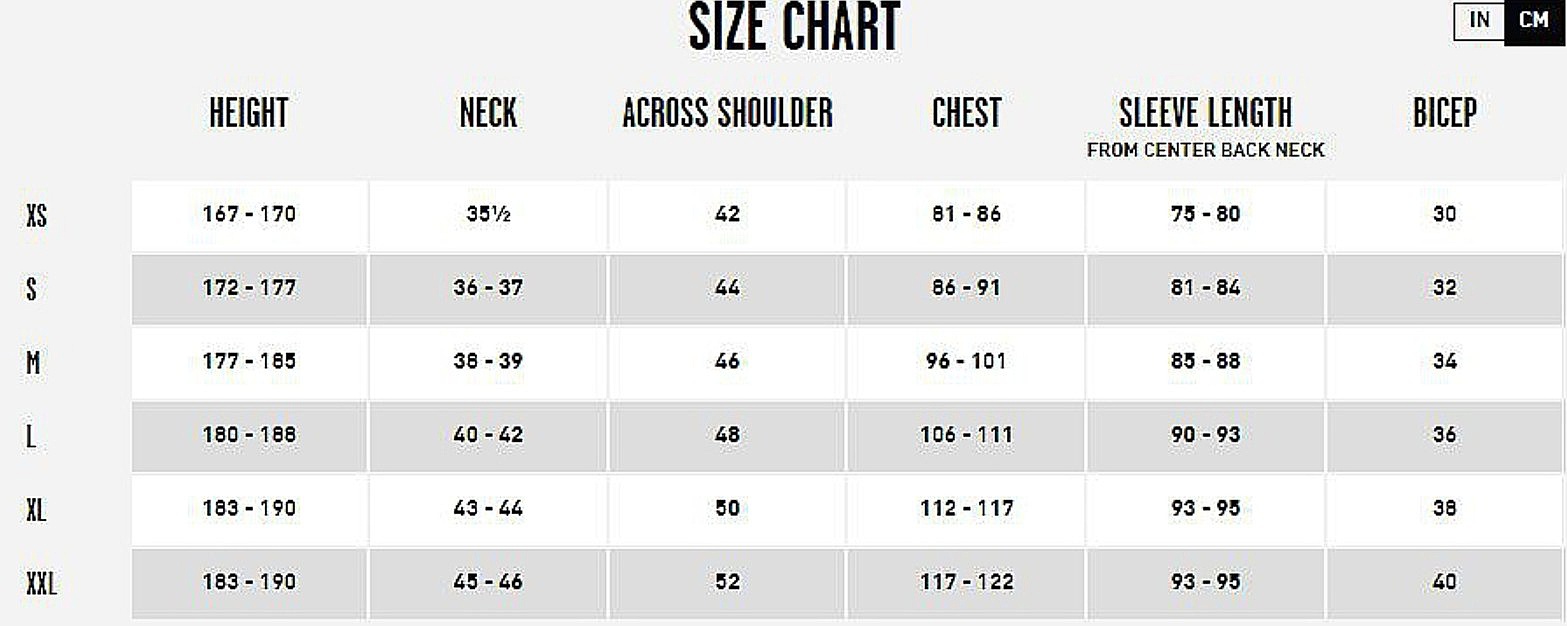Click the M chest cell 96 - 101
Image resolution: width=1567 pixels, height=626 pixels.
(x=966, y=362)
